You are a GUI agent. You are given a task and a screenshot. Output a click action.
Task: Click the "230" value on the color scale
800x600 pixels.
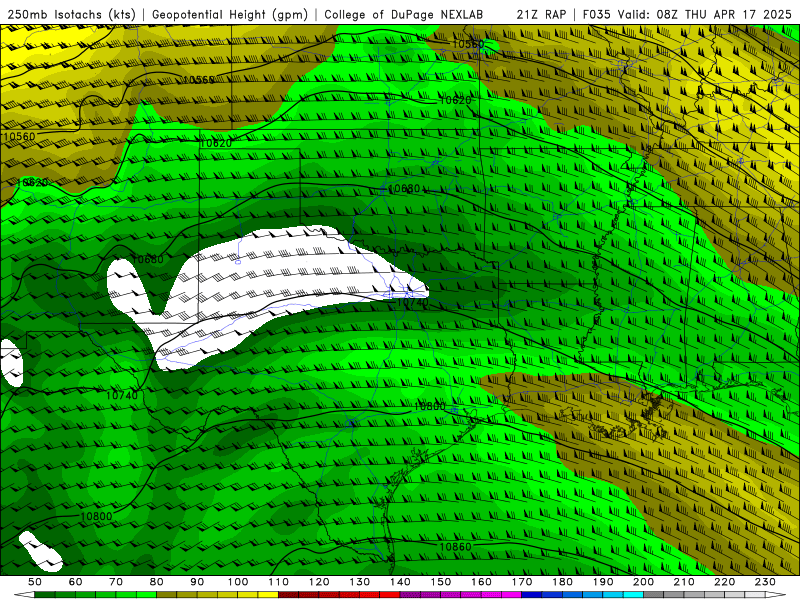point(765,582)
